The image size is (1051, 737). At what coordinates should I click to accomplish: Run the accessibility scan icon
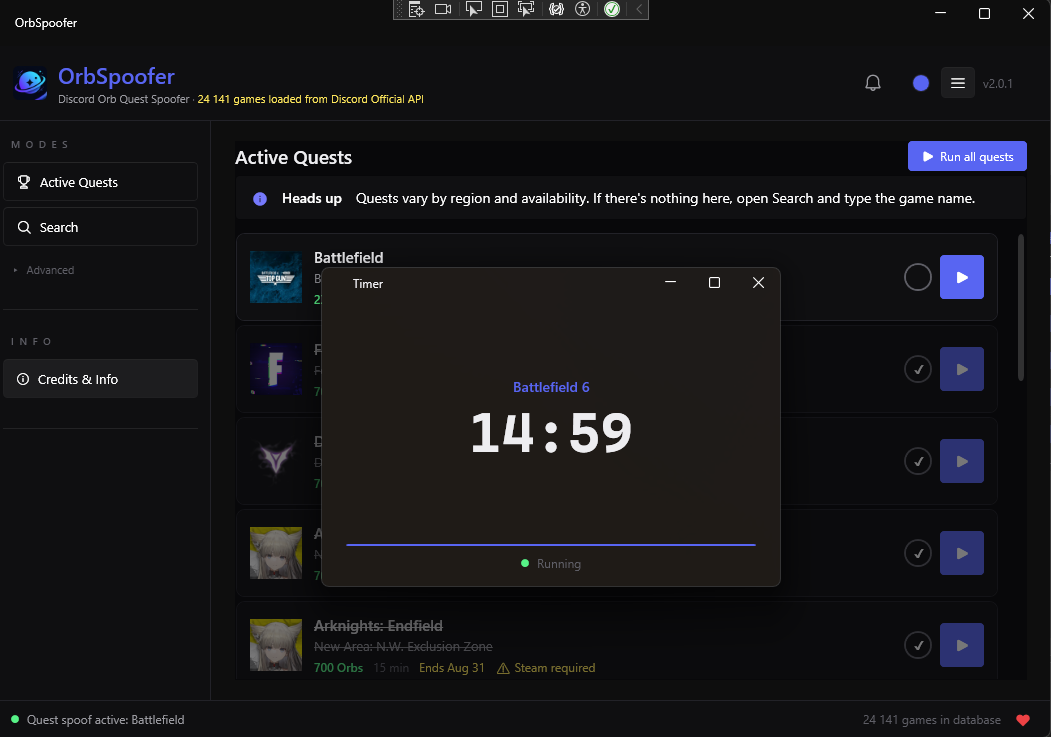coord(582,9)
